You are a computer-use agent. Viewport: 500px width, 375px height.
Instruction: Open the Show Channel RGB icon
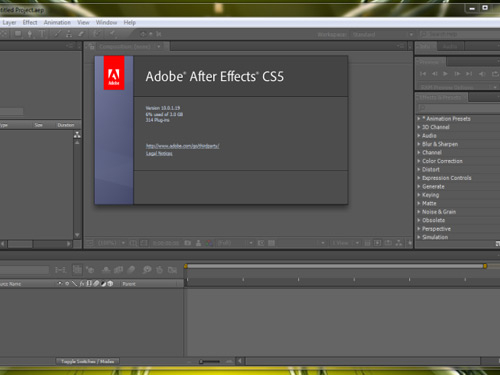point(209,243)
